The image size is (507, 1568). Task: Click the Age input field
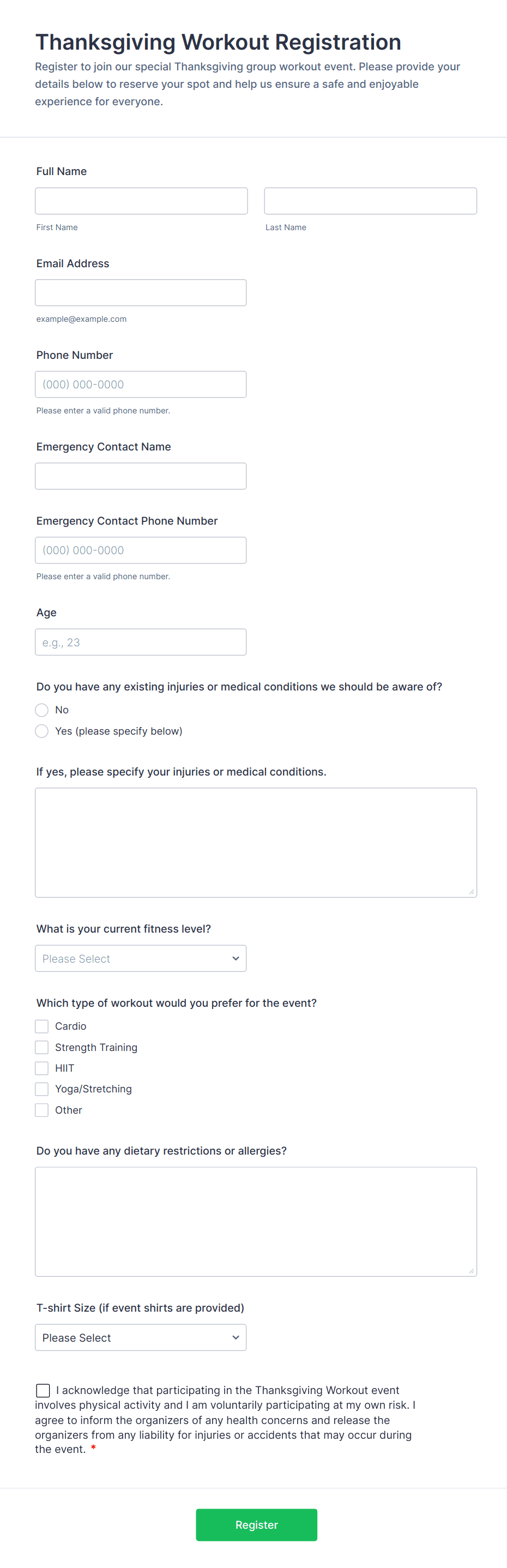click(141, 642)
